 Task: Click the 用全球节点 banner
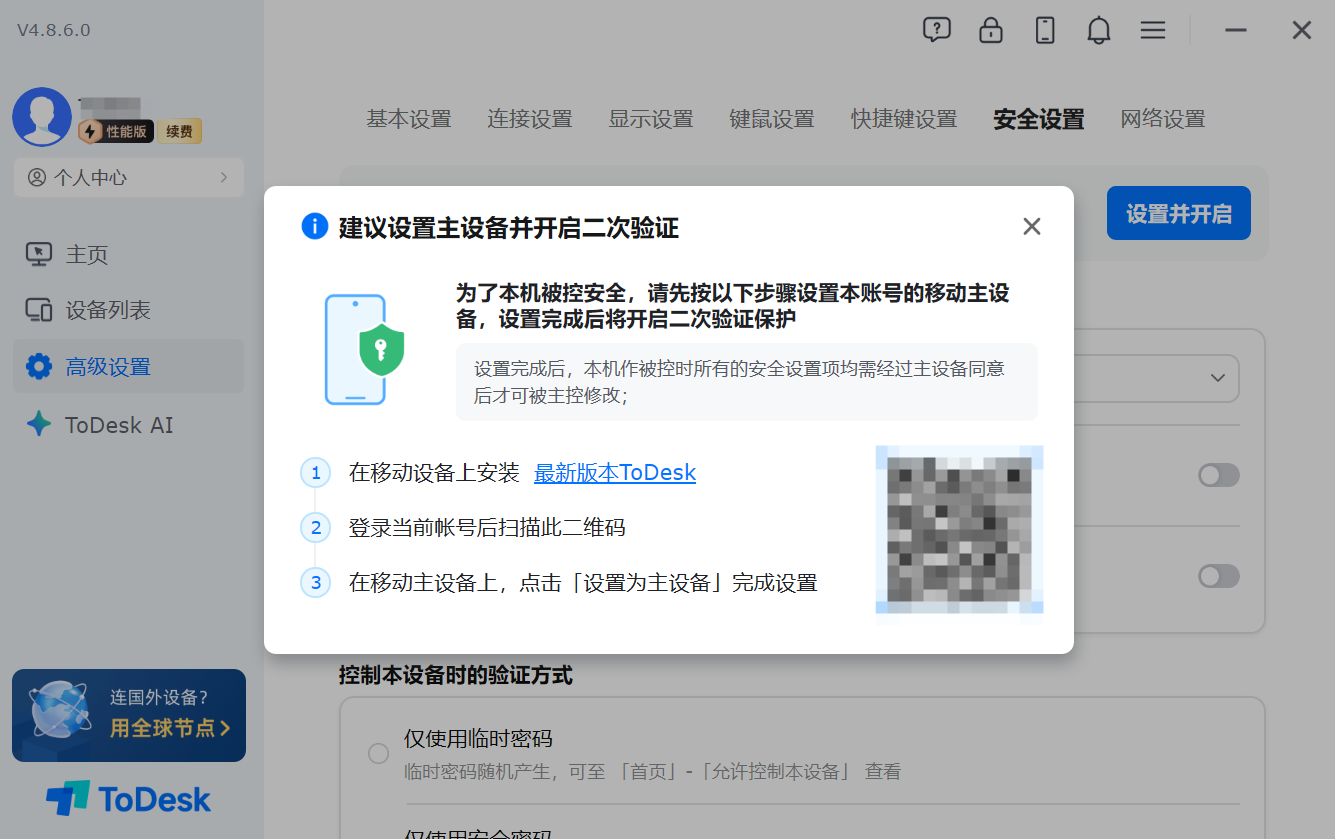pos(129,715)
